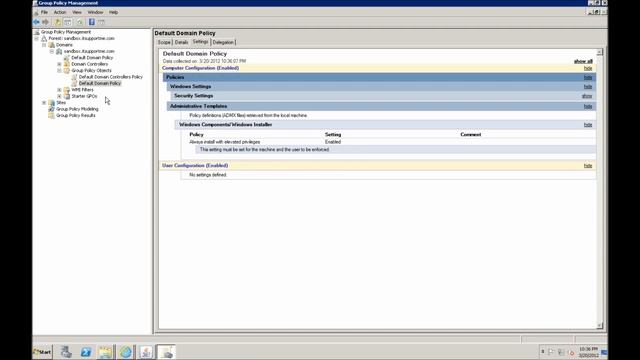Screen dimensions: 640x360
Task: Click the Starter GPOs folder icon
Action: (x=67, y=96)
